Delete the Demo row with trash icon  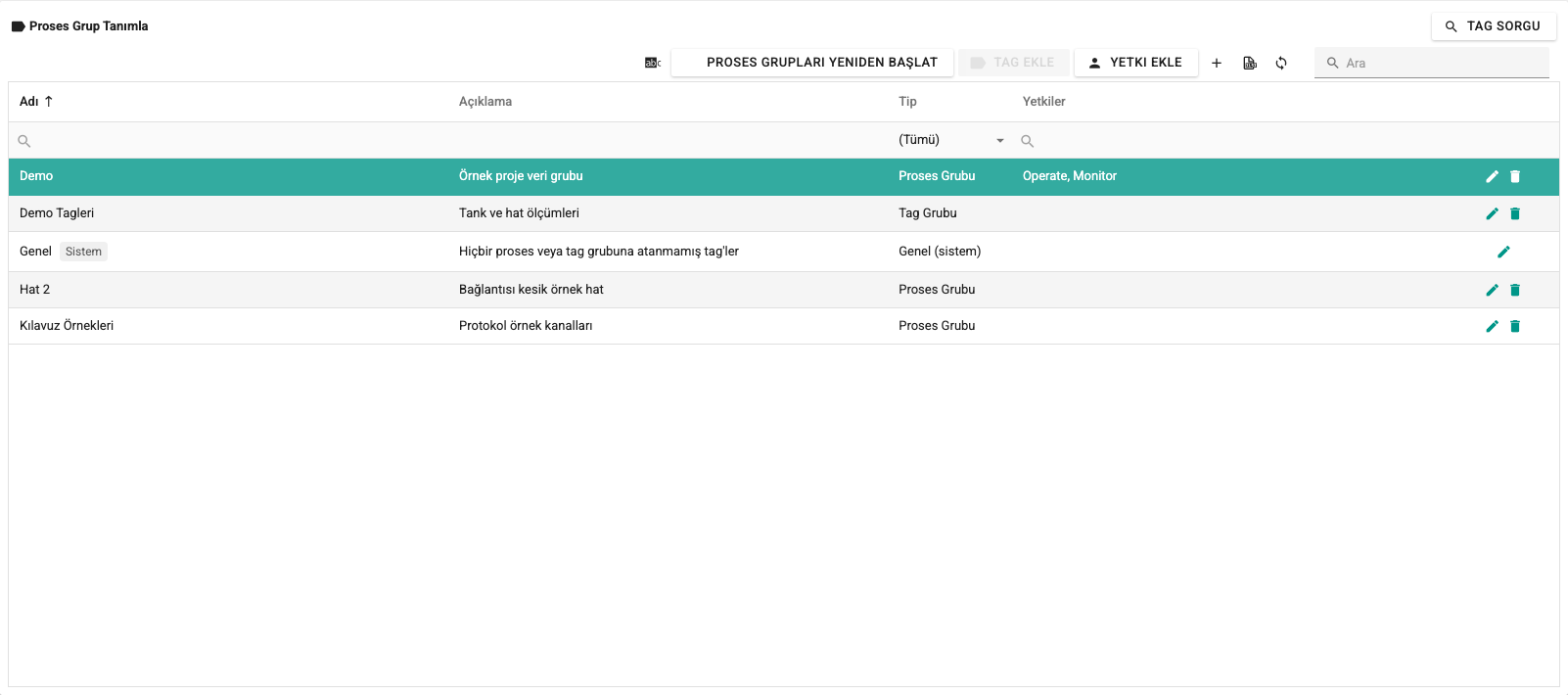1515,176
